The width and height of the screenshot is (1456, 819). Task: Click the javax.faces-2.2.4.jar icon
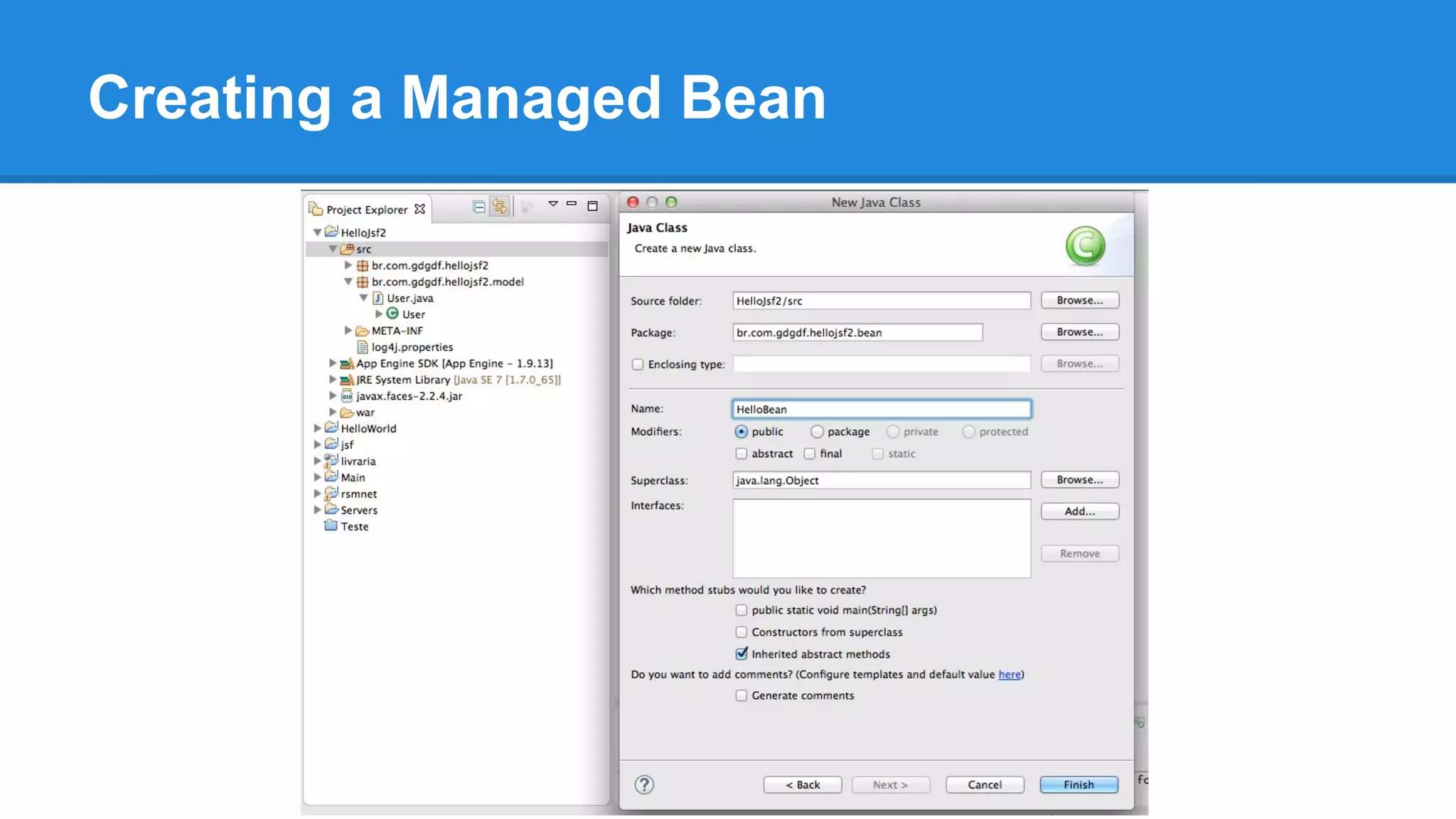pos(347,396)
